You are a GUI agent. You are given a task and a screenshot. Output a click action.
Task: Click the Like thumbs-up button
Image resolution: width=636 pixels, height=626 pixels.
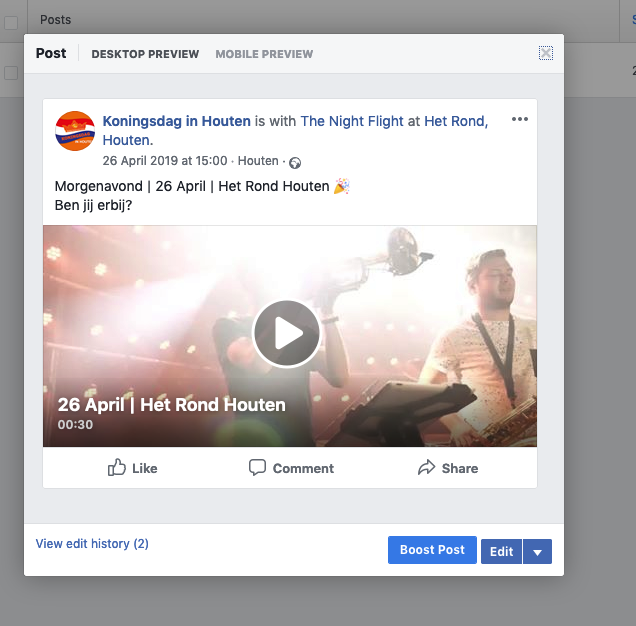pyautogui.click(x=132, y=468)
